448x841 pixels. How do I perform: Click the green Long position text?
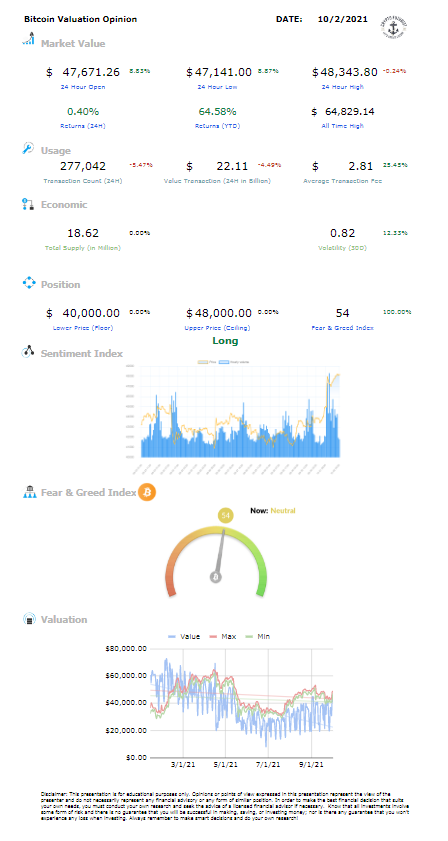(x=225, y=341)
